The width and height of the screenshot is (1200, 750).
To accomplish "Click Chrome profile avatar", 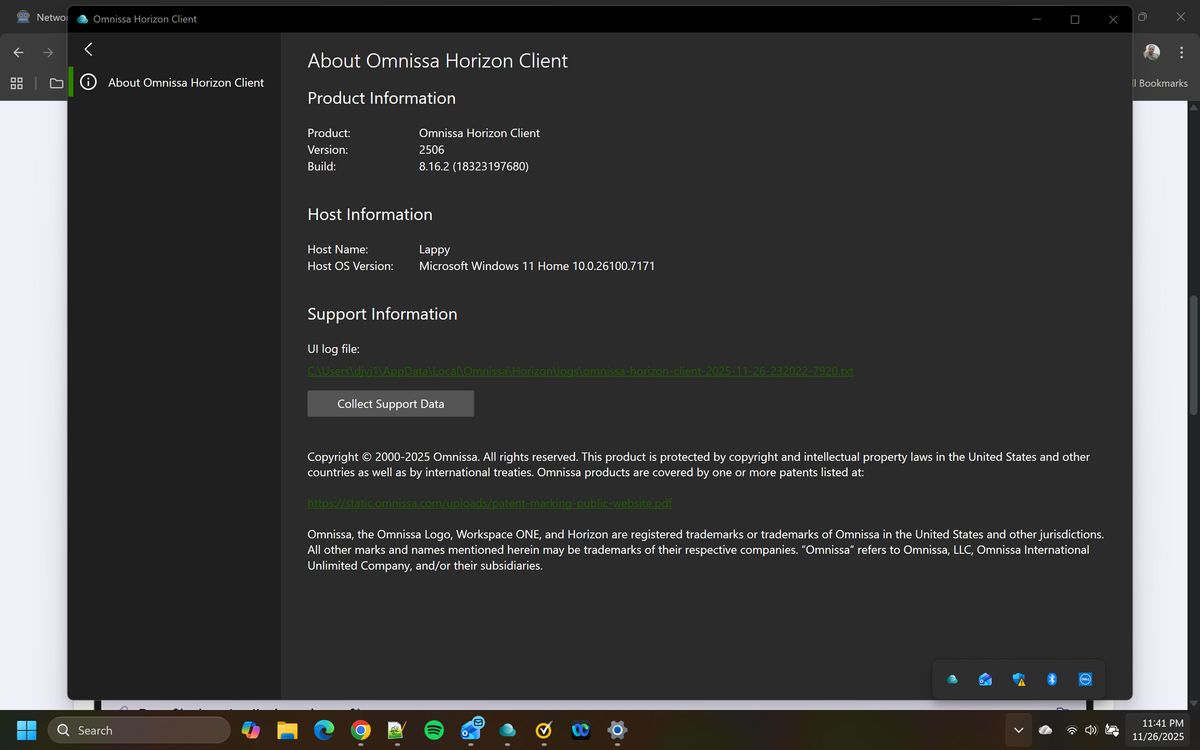I will tap(1152, 52).
